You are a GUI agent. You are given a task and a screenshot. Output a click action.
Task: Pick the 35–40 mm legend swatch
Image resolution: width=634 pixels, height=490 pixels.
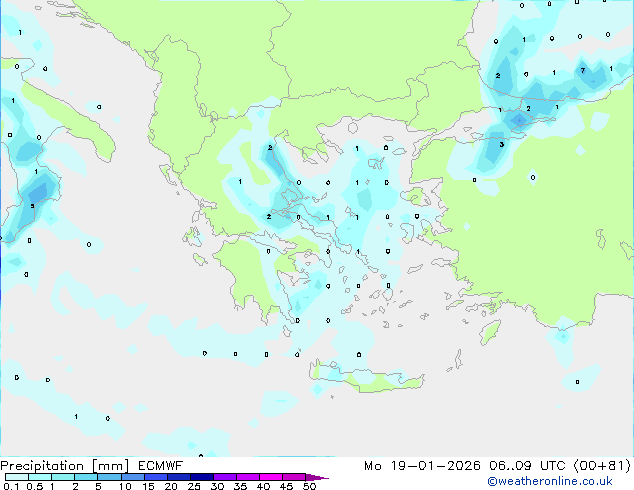click(247, 477)
